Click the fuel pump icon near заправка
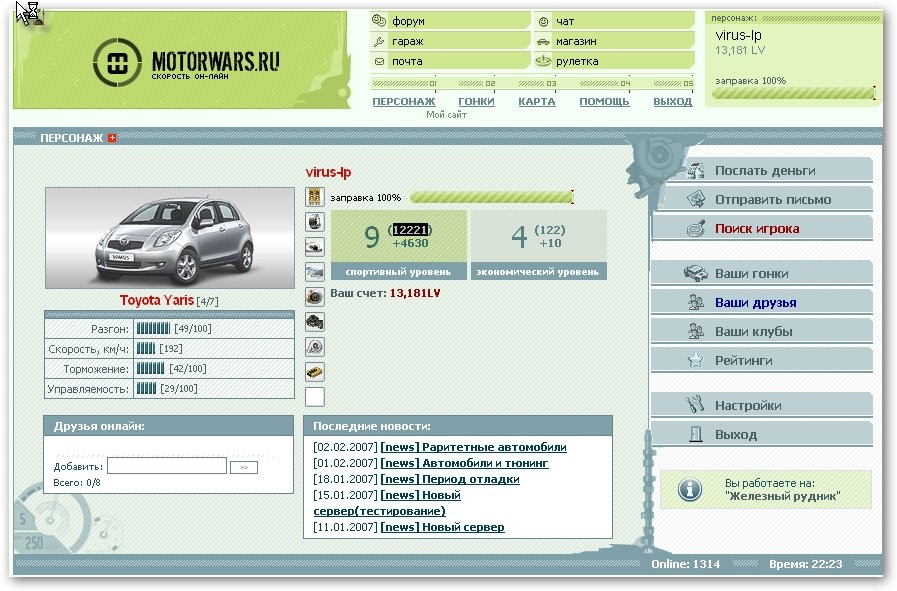 coord(315,197)
